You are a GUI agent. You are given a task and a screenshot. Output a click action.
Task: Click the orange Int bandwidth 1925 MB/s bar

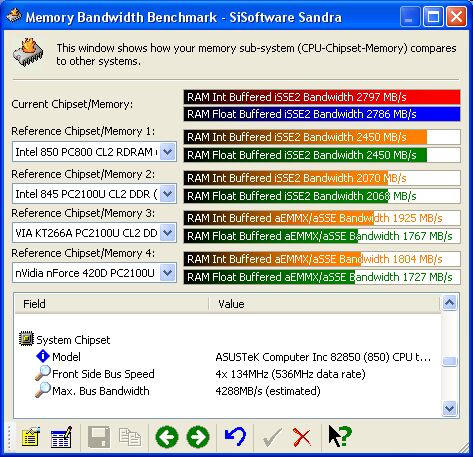322,218
